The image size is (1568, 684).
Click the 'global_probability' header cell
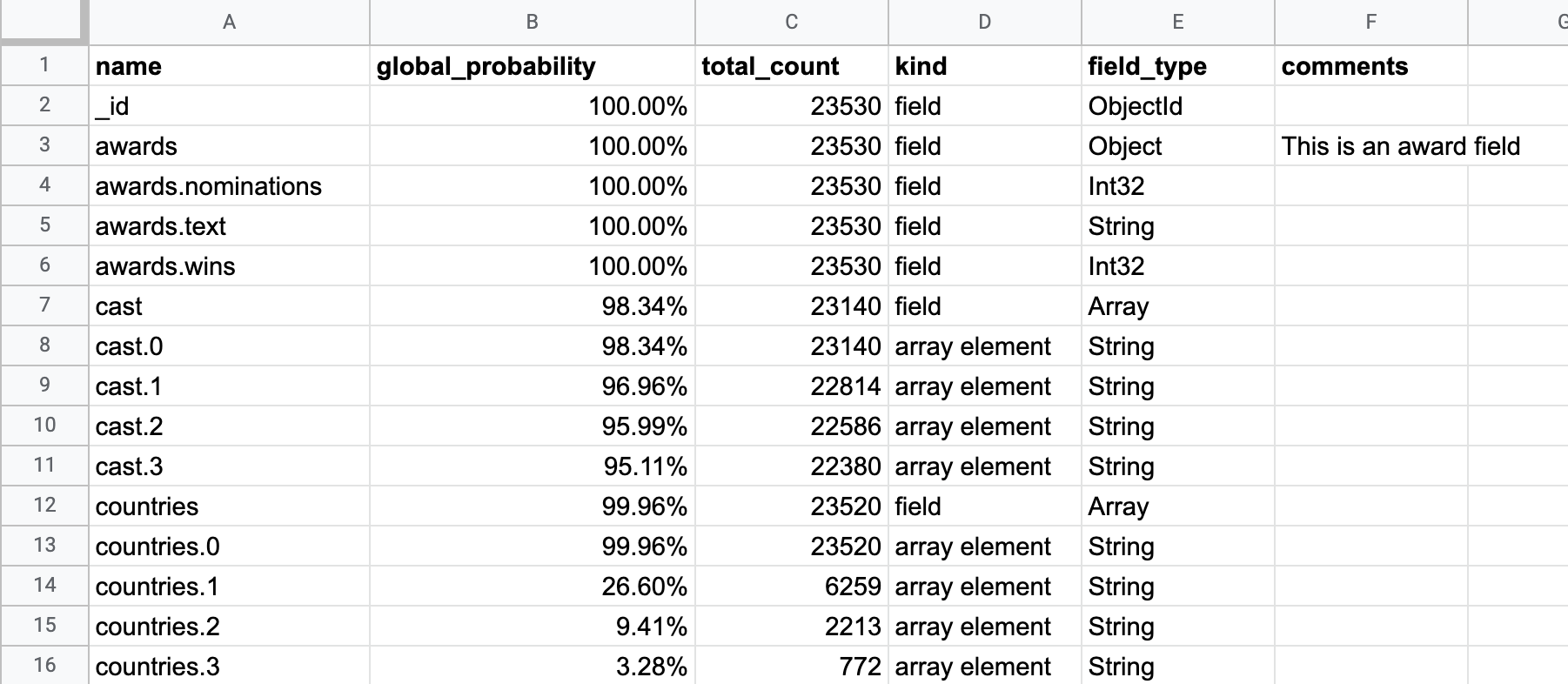pos(532,66)
